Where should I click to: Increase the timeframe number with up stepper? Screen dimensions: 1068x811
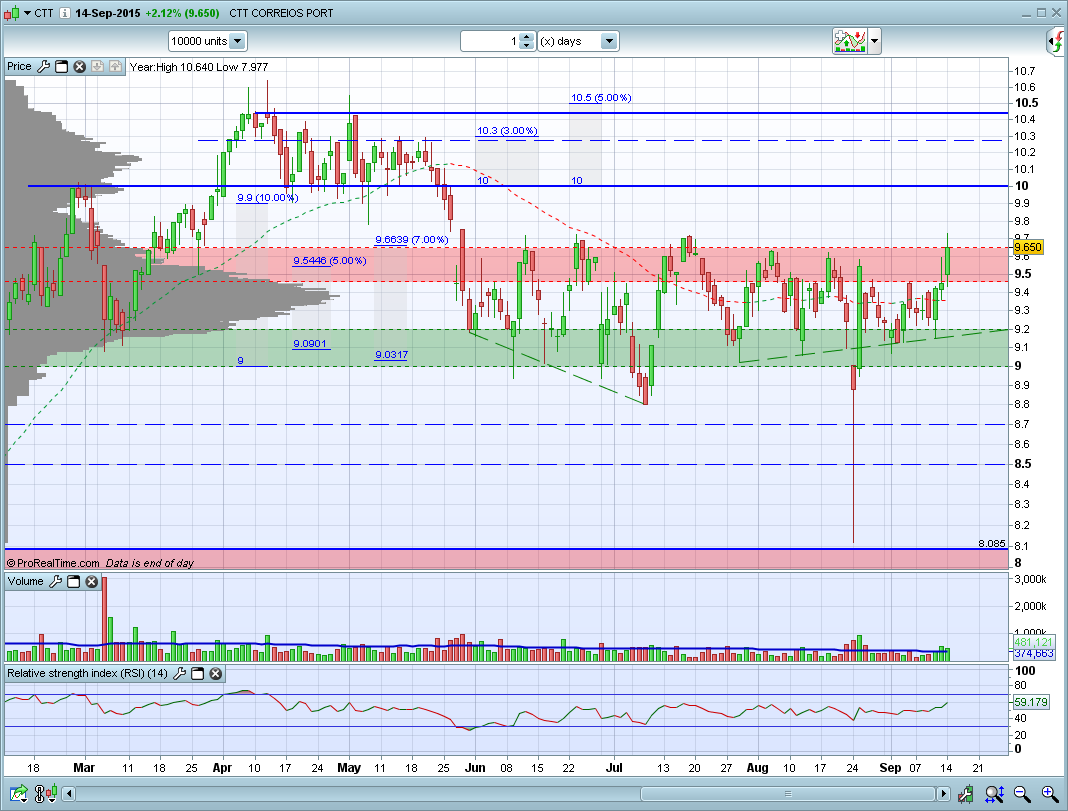click(527, 37)
